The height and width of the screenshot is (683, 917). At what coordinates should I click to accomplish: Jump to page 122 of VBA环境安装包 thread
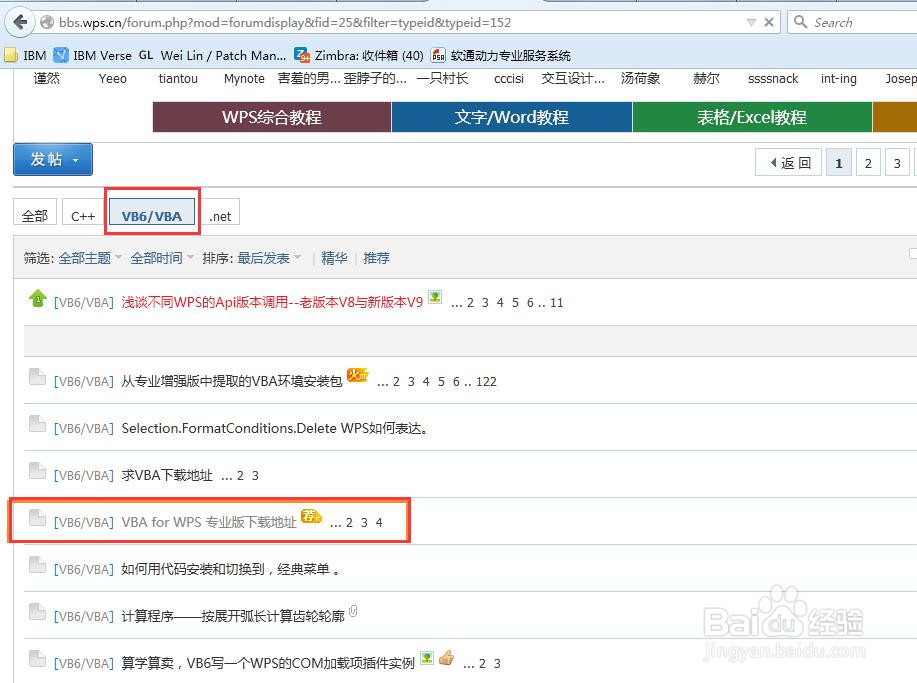coord(486,382)
